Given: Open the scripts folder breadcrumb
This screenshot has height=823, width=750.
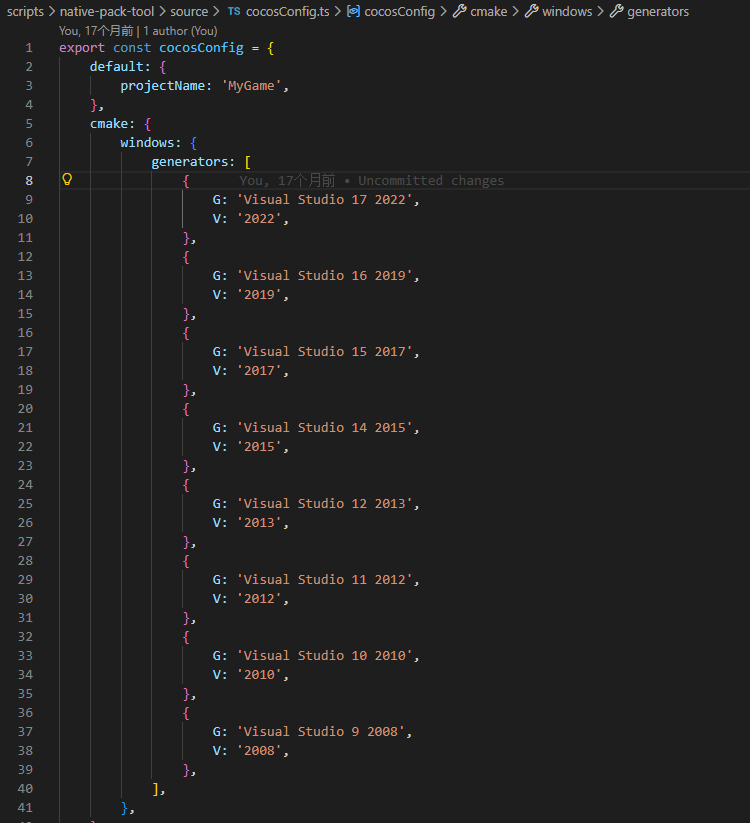Looking at the screenshot, I should (x=25, y=12).
